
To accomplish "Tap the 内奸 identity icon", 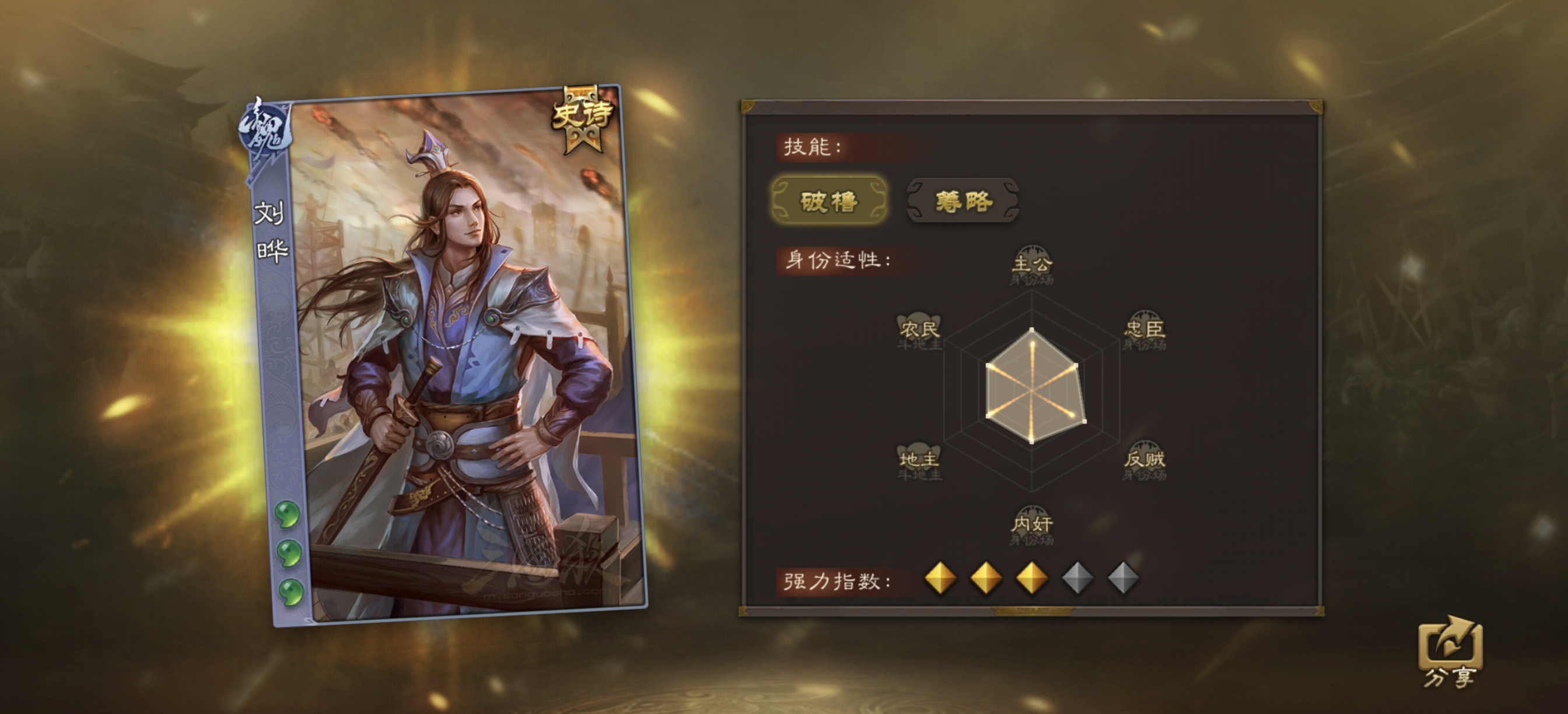I will pyautogui.click(x=1032, y=524).
